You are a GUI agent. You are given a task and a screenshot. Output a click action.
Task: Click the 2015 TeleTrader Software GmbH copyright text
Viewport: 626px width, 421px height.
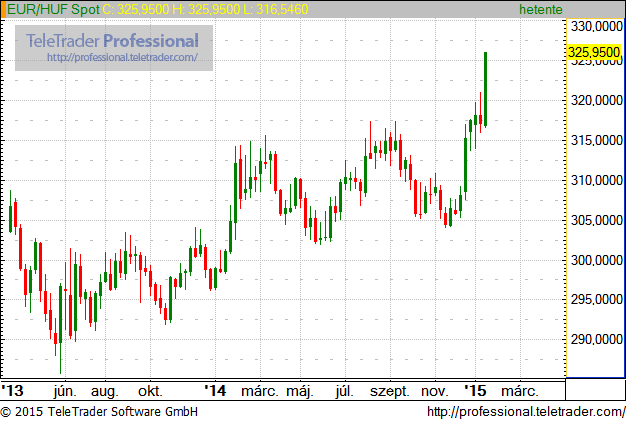pos(99,412)
